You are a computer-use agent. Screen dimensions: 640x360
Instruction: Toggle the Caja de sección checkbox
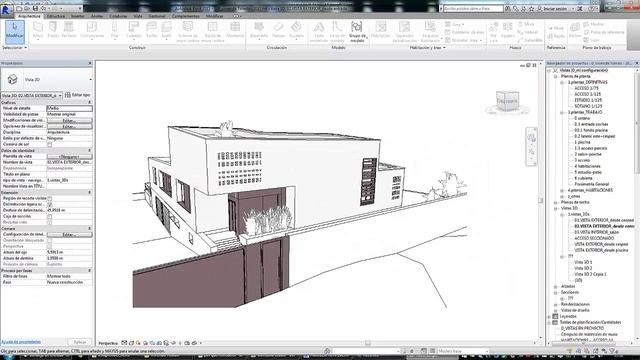click(49, 216)
